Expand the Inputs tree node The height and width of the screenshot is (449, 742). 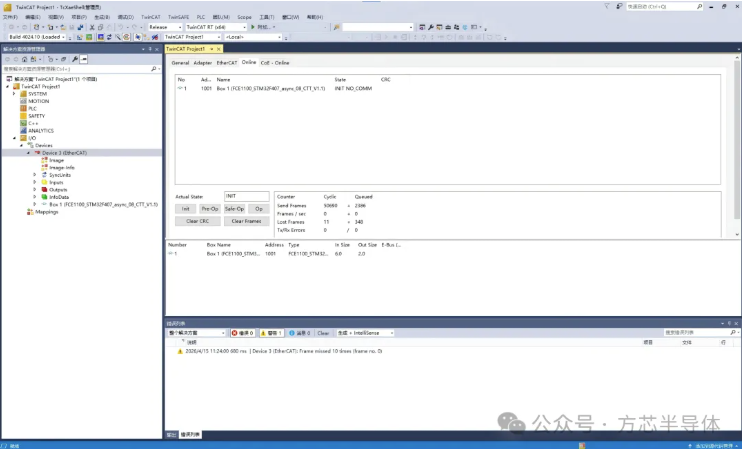click(35, 182)
